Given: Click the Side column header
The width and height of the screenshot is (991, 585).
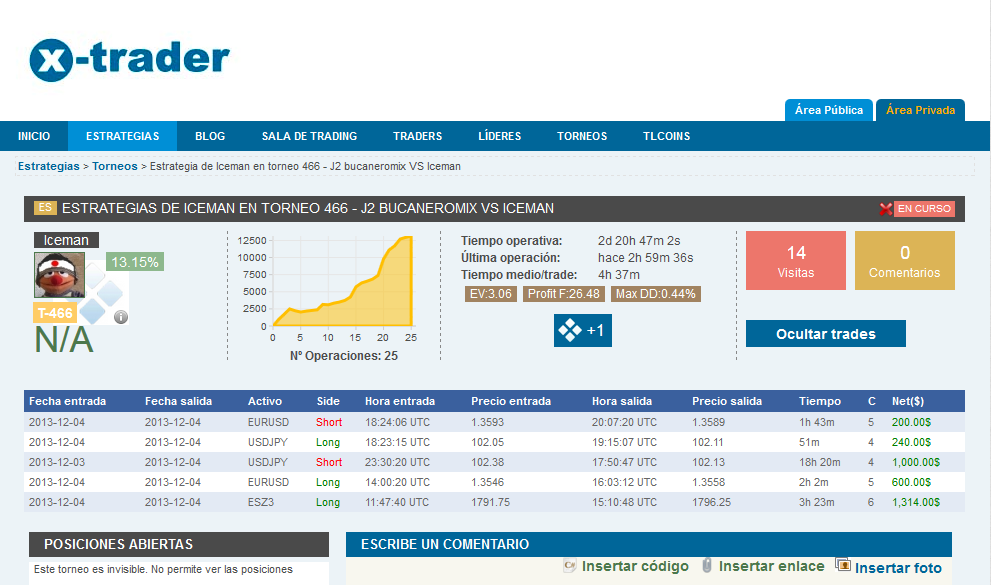Looking at the screenshot, I should pyautogui.click(x=328, y=401).
